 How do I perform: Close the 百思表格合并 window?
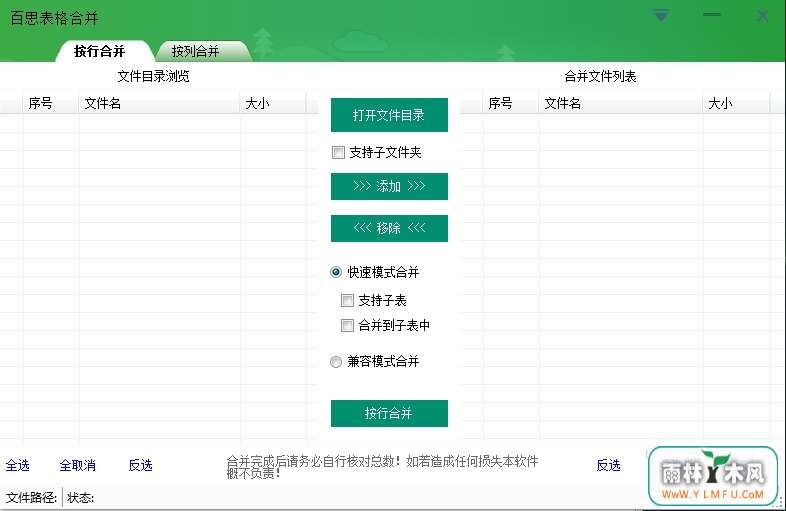[762, 16]
